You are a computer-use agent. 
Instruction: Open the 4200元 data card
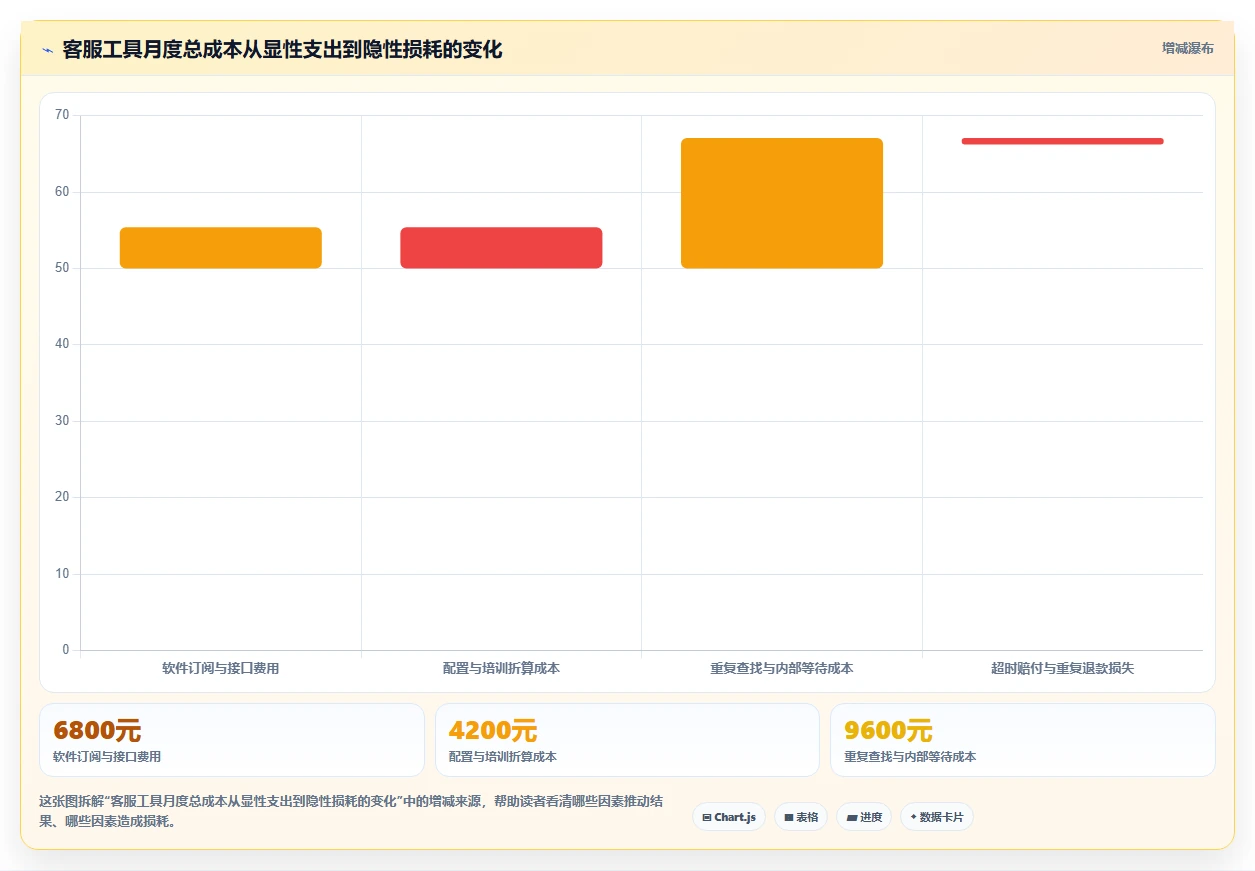coord(627,740)
